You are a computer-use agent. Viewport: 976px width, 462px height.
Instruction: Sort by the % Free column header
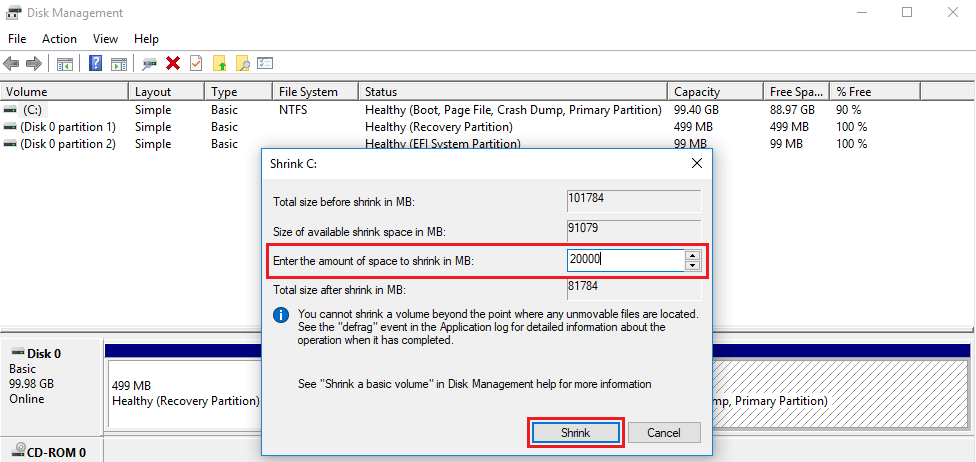tap(875, 92)
